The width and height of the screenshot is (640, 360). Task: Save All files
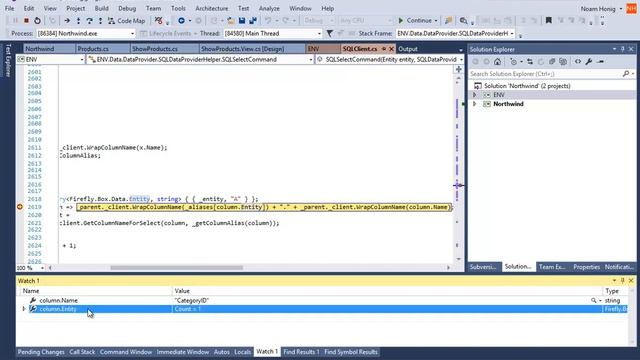(x=253, y=20)
